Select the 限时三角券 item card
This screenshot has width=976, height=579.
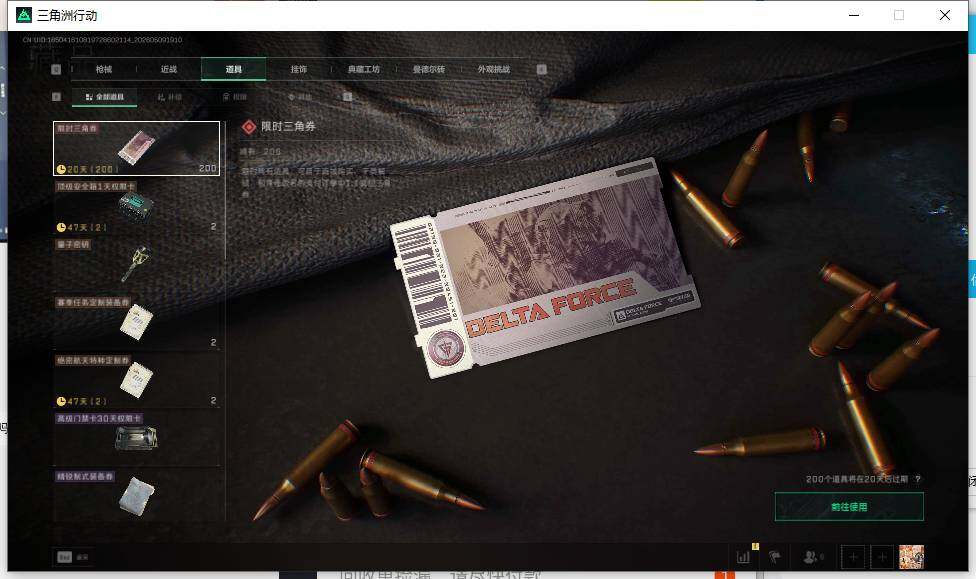tap(136, 148)
